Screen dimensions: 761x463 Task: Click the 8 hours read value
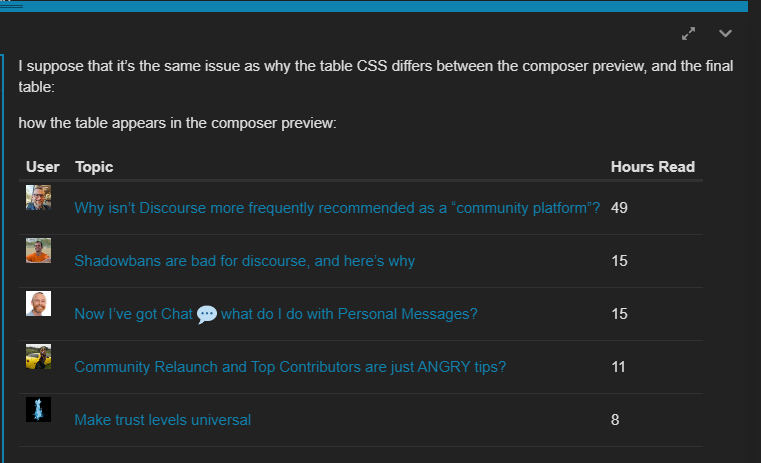click(x=615, y=420)
